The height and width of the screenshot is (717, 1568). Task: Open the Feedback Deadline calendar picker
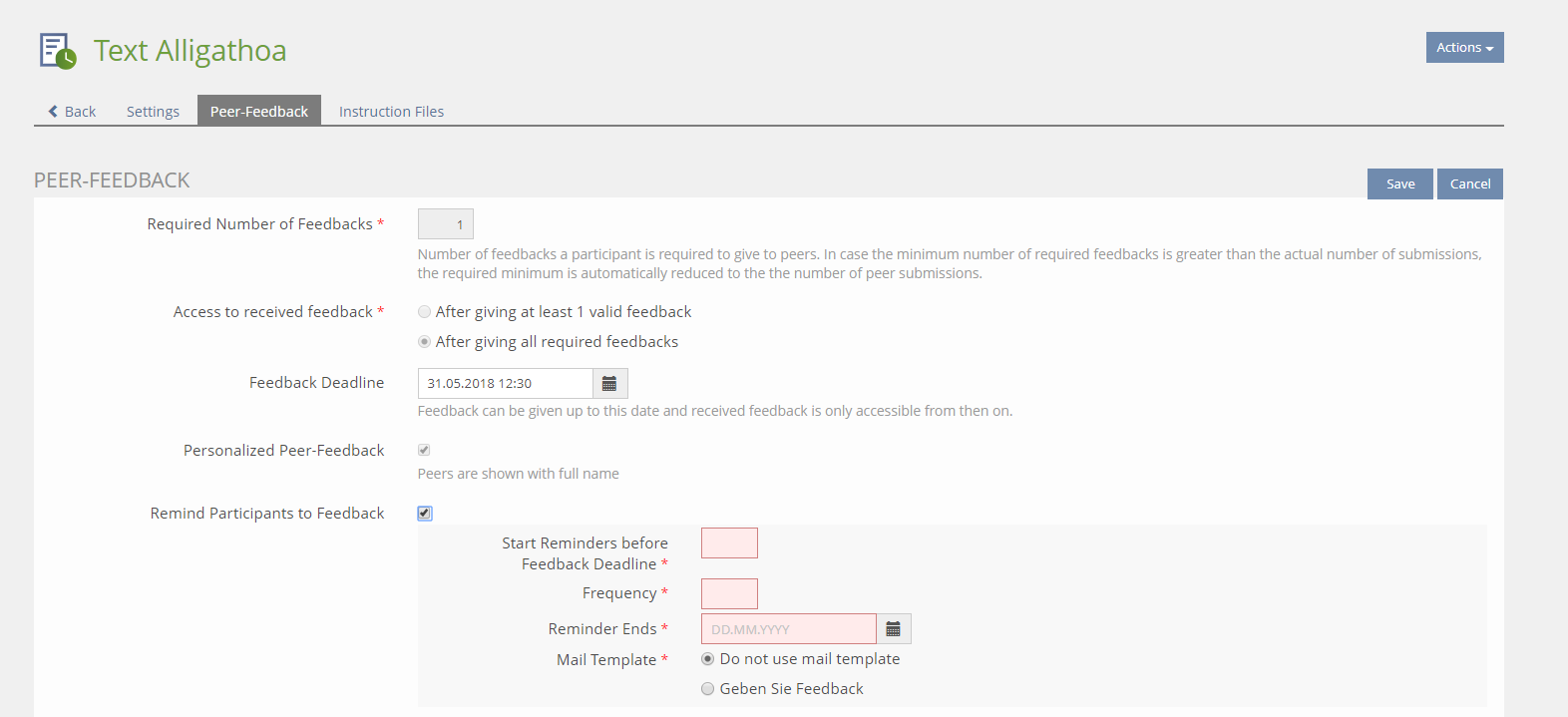609,384
